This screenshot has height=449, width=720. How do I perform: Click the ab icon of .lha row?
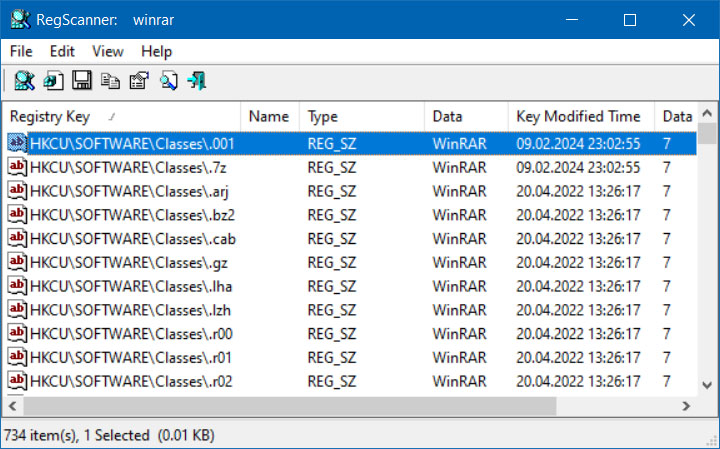point(17,286)
